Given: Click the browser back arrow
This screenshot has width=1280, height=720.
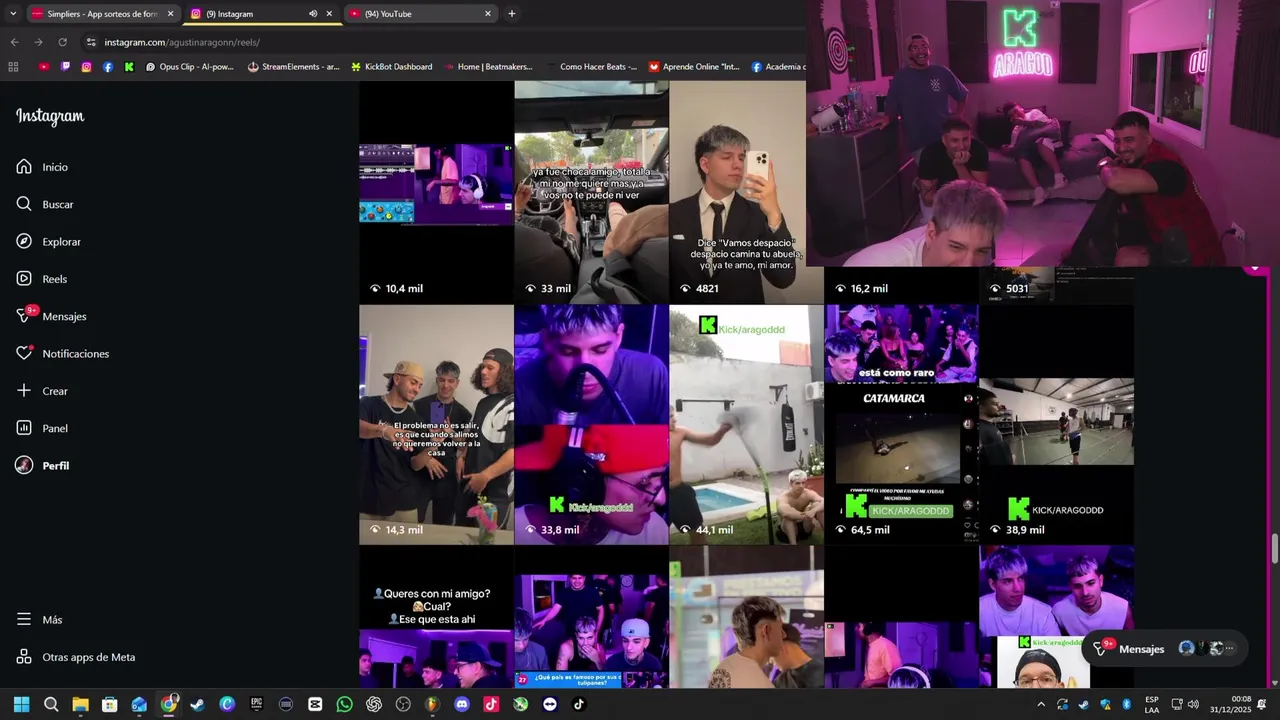Looking at the screenshot, I should pos(14,42).
